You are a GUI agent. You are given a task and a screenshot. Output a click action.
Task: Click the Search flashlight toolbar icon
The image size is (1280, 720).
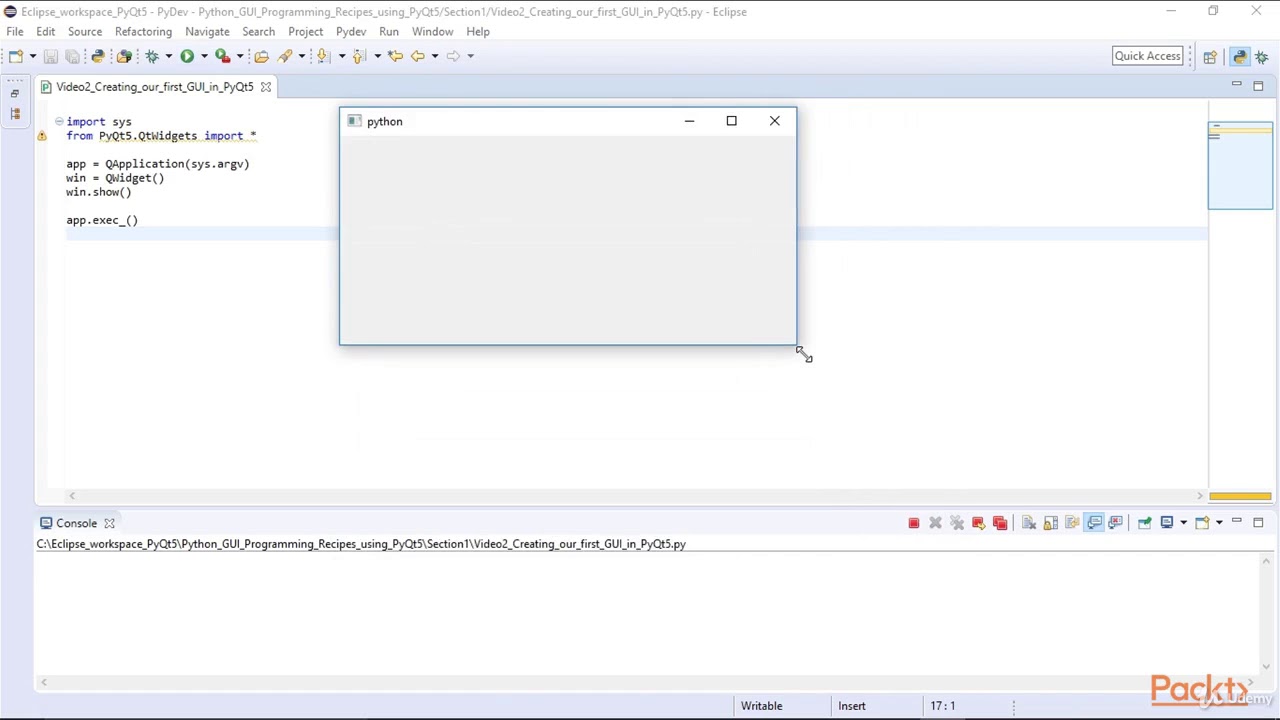(x=285, y=56)
